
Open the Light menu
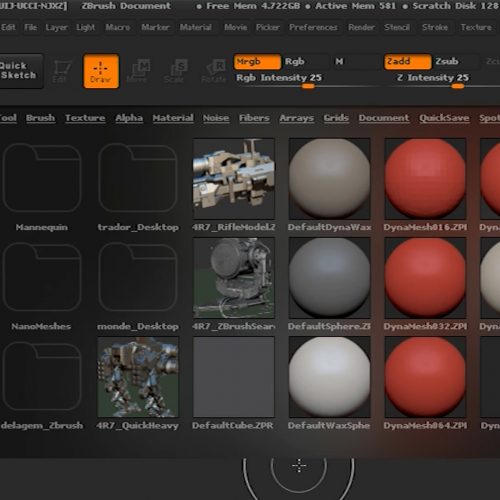click(x=86, y=27)
